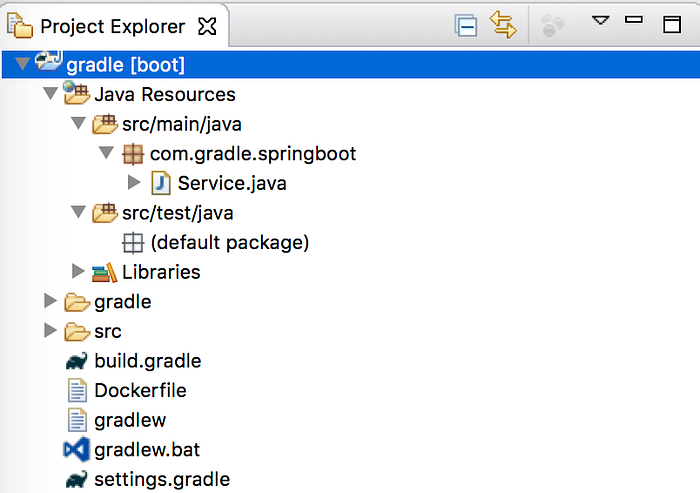Click the Service.java file icon
Viewport: 700px width, 493px height.
point(161,183)
